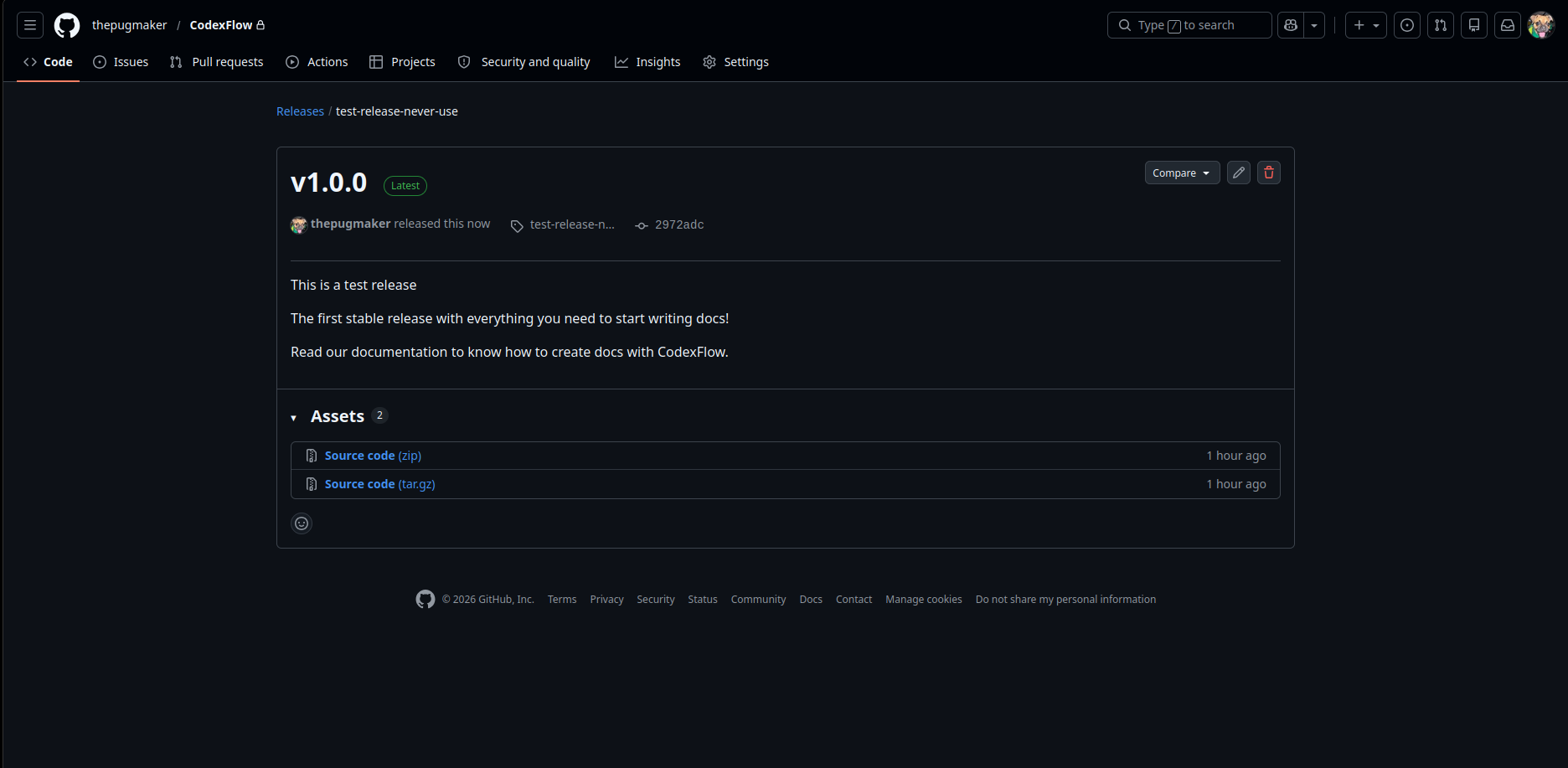Open the Security footer link
This screenshot has height=768, width=1568.
[x=655, y=600]
